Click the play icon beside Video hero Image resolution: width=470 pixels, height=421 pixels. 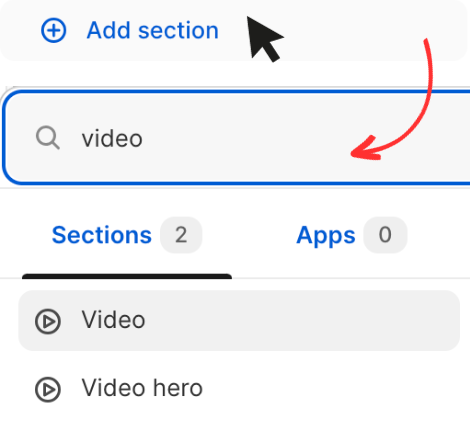48,389
